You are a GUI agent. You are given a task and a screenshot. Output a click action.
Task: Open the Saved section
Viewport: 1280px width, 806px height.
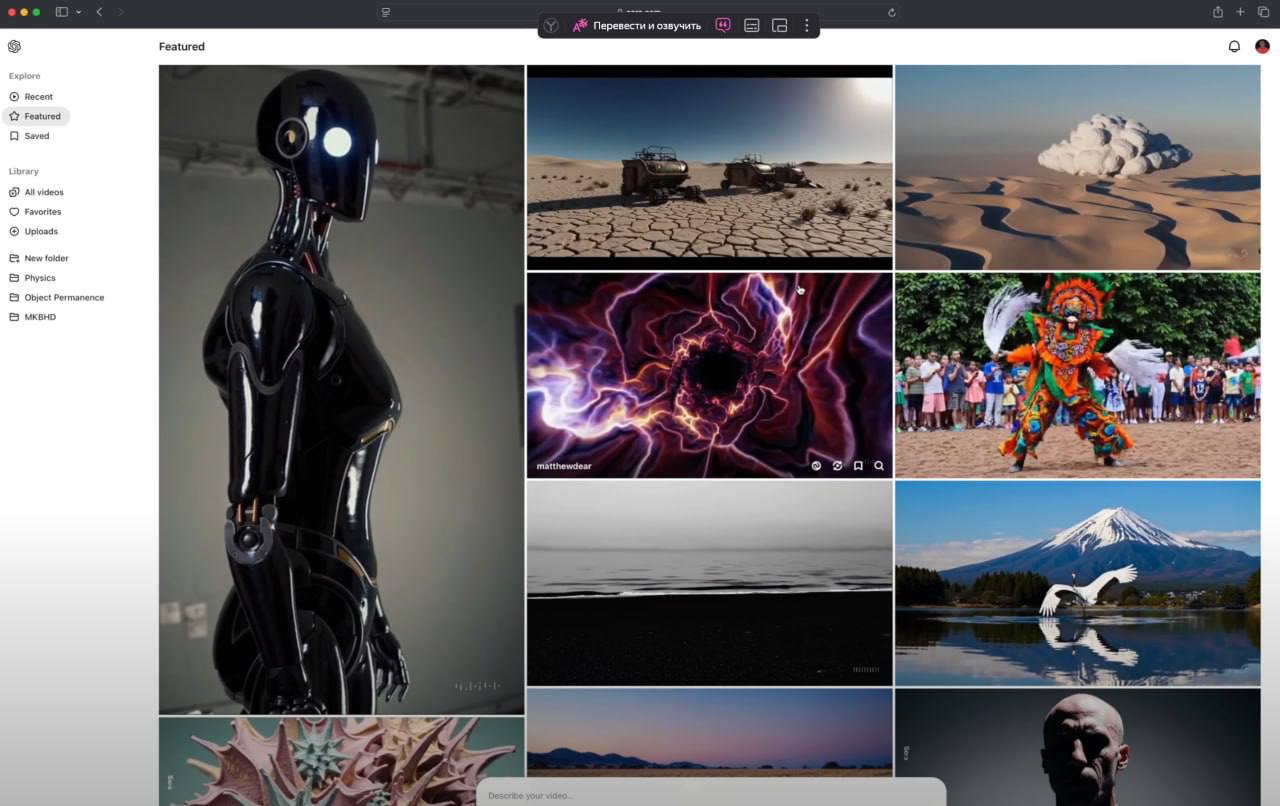click(x=36, y=136)
